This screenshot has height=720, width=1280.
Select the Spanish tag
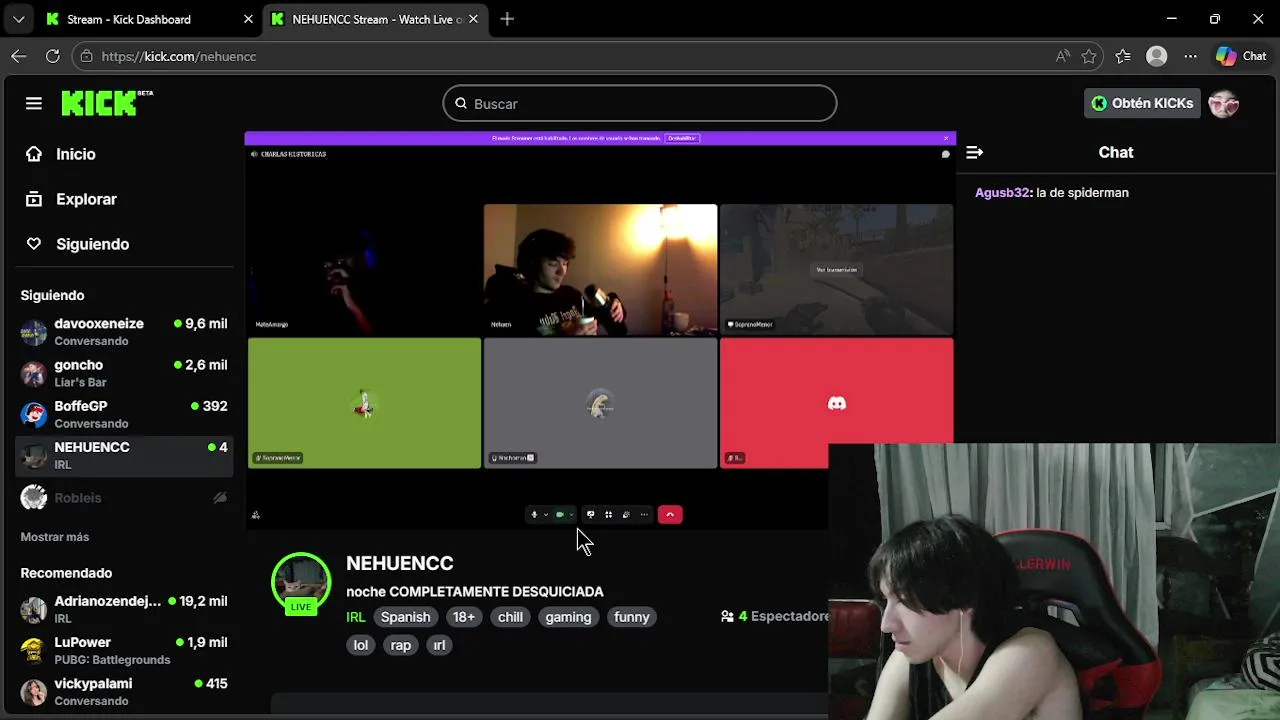[x=405, y=617]
